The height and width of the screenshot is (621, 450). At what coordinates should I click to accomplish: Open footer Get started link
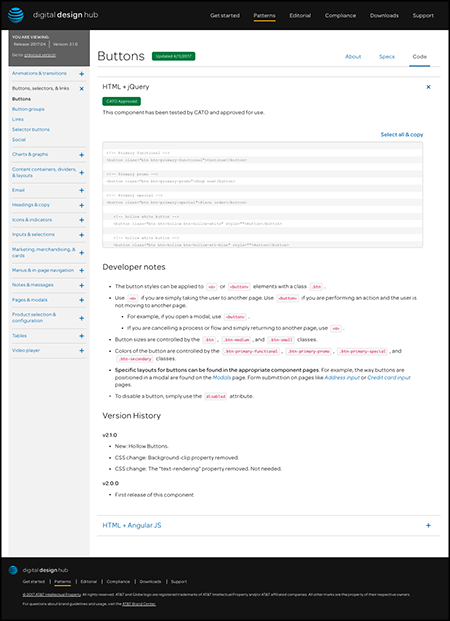pyautogui.click(x=34, y=581)
